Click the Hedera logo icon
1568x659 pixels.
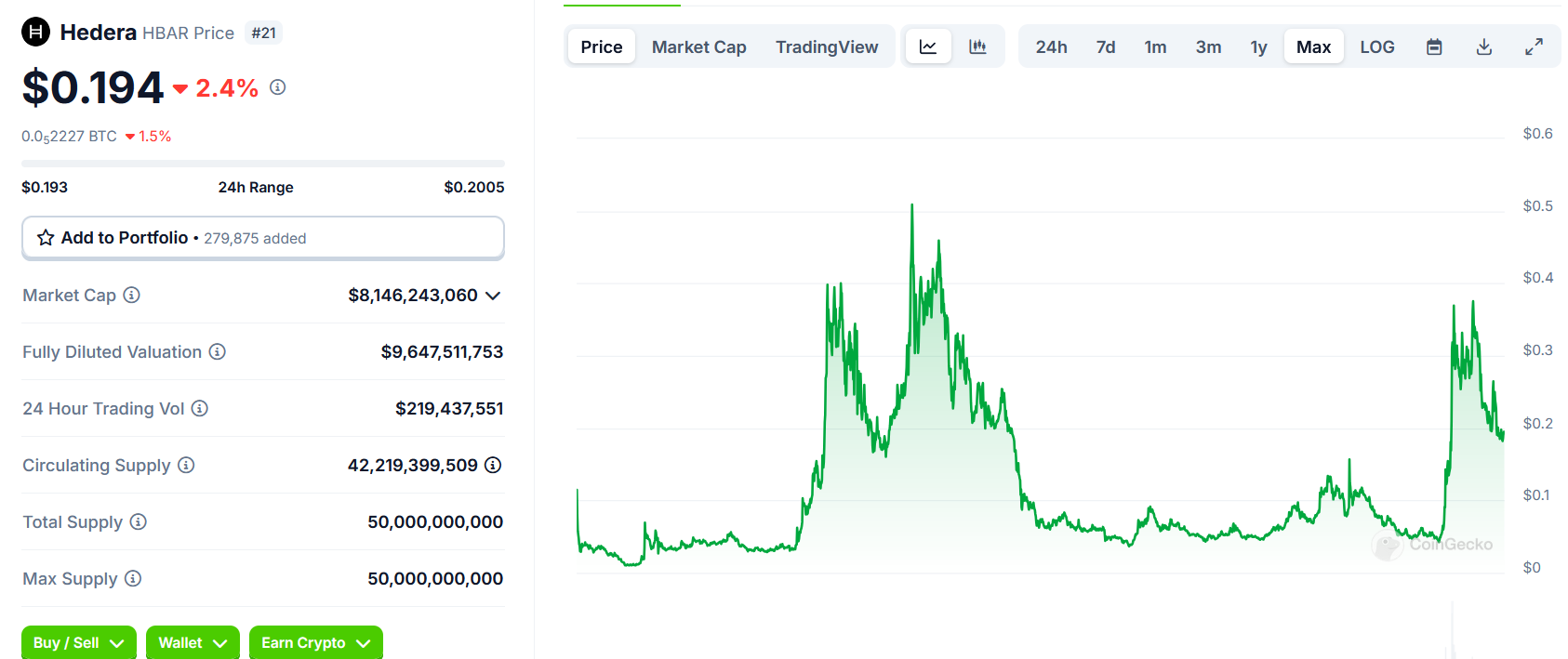pos(35,33)
